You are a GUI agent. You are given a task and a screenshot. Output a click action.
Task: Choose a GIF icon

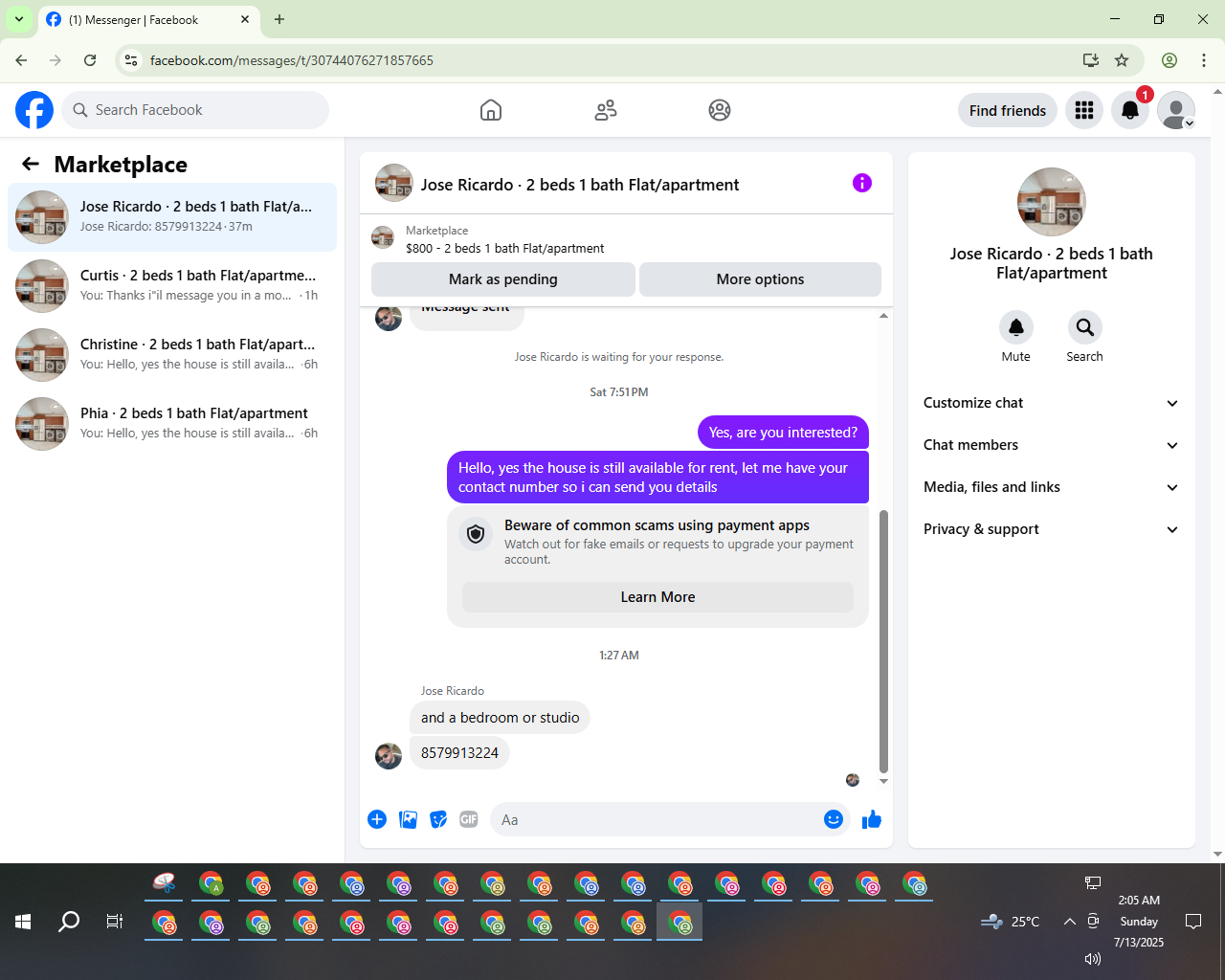469,819
